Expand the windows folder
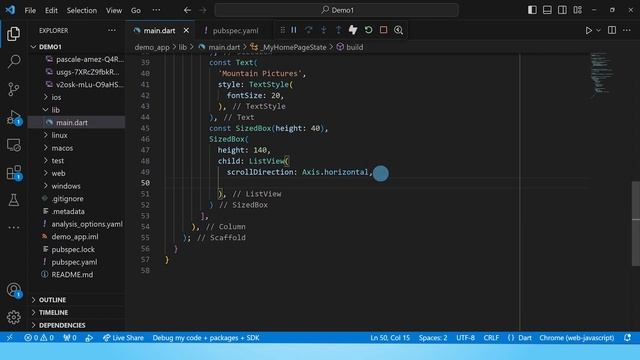 66,186
